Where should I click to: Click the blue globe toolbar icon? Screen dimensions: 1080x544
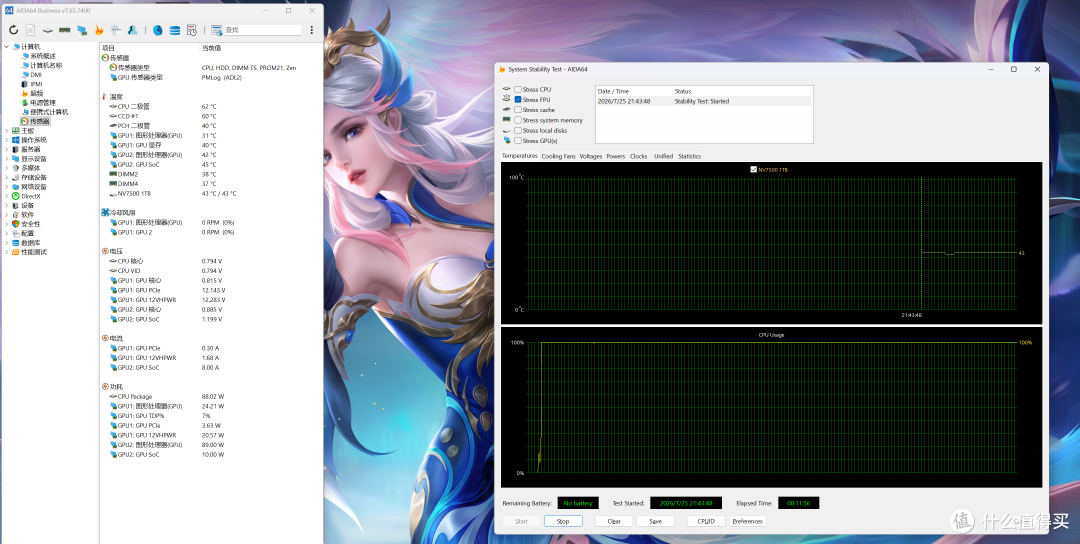[x=158, y=30]
